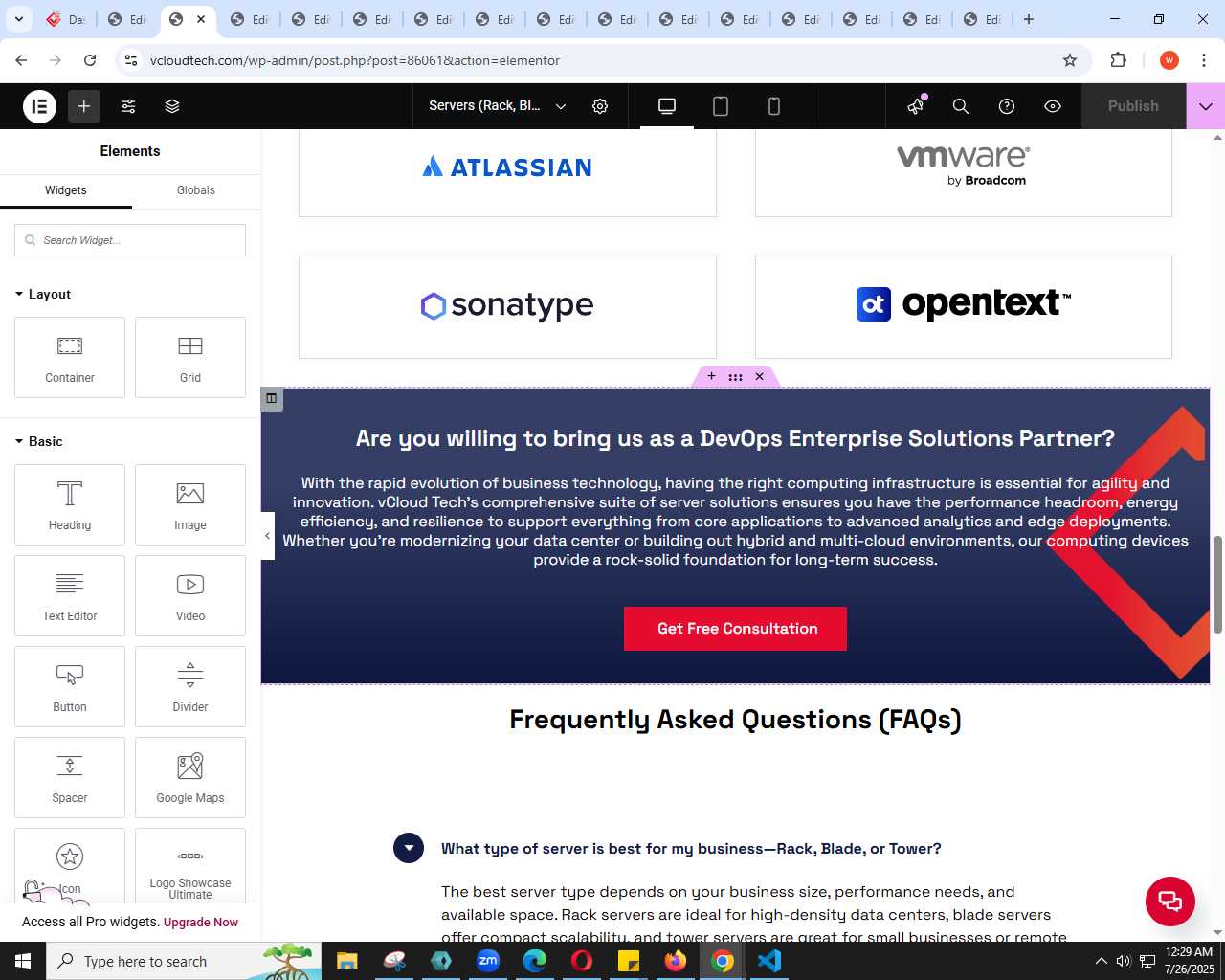The width and height of the screenshot is (1225, 980).
Task: Reload the page
Action: point(90,60)
